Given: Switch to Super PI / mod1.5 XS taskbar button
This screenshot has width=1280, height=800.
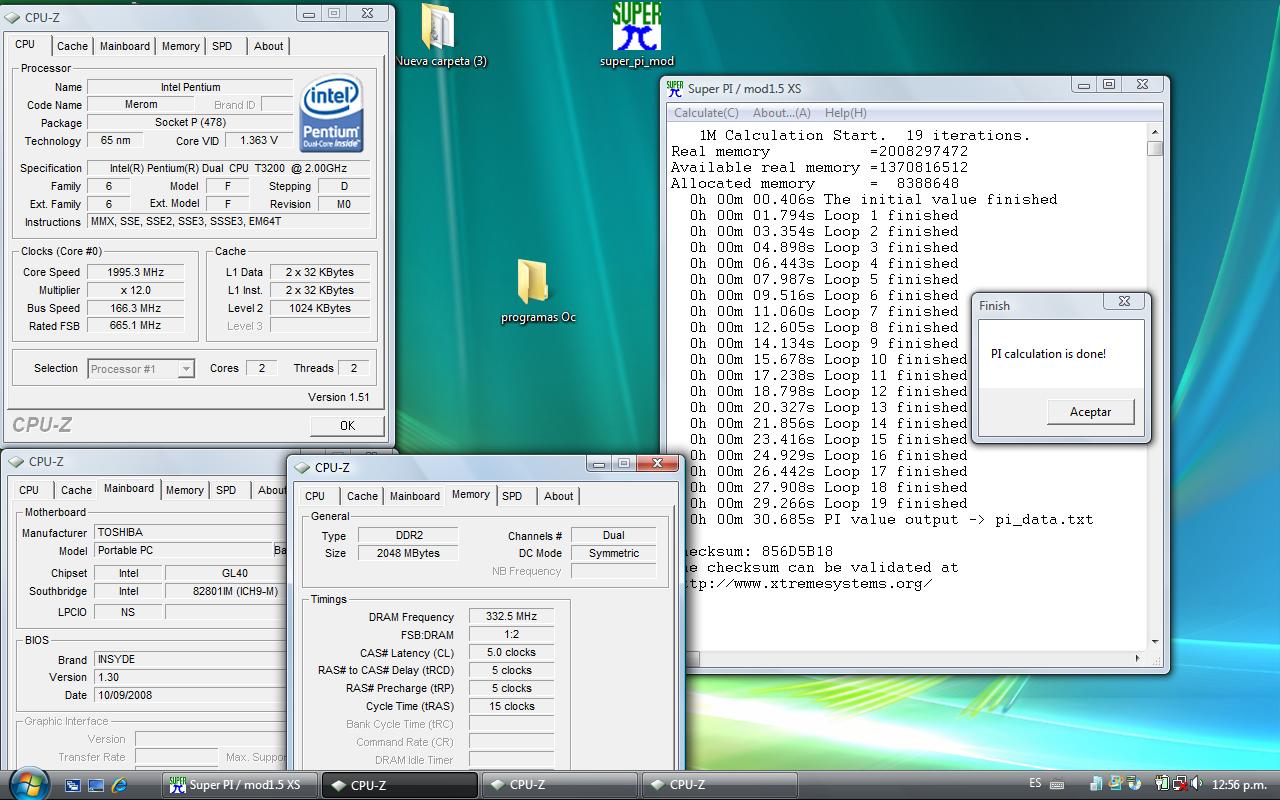Looking at the screenshot, I should coord(239,785).
